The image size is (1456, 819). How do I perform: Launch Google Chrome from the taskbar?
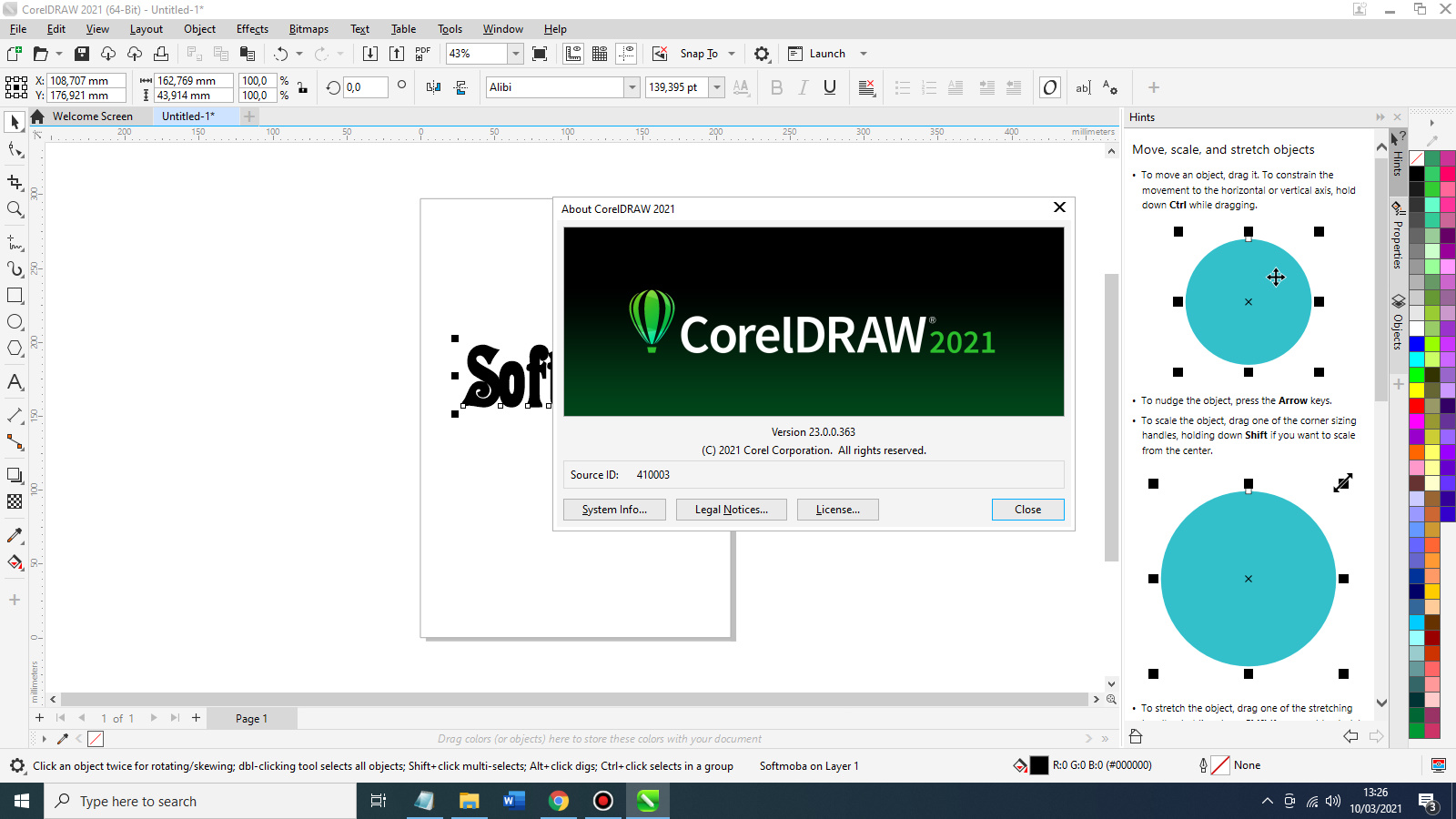pos(558,801)
